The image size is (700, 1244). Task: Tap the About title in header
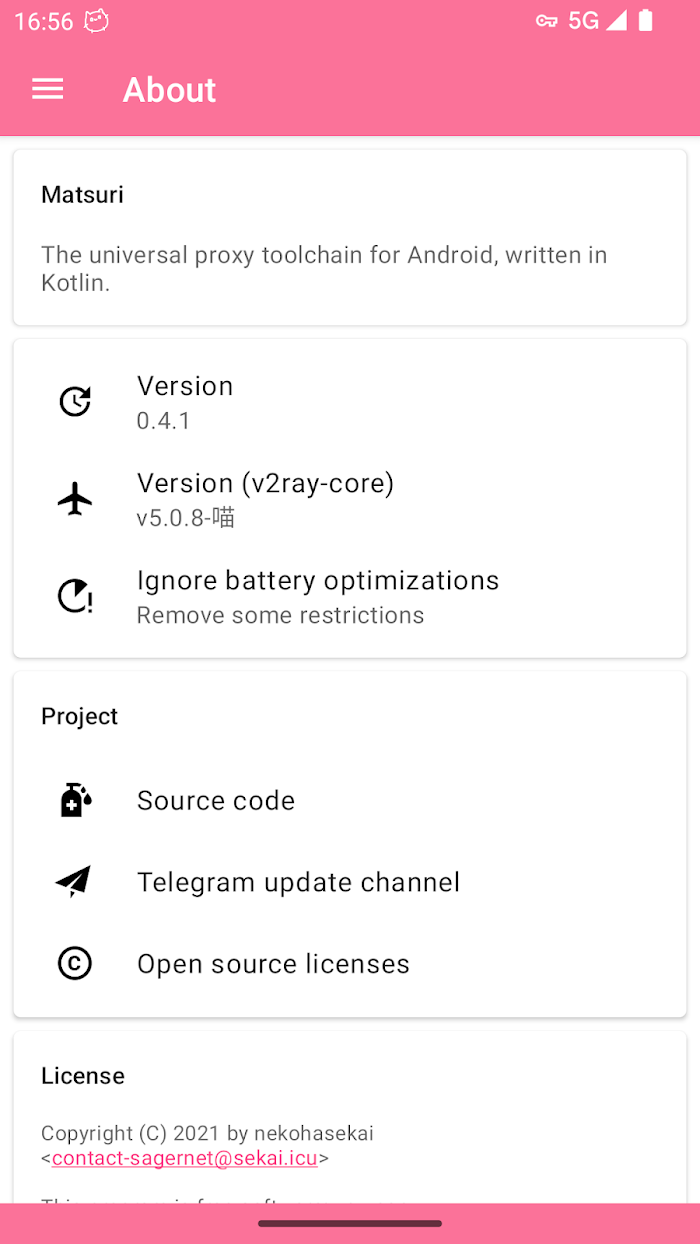[169, 90]
